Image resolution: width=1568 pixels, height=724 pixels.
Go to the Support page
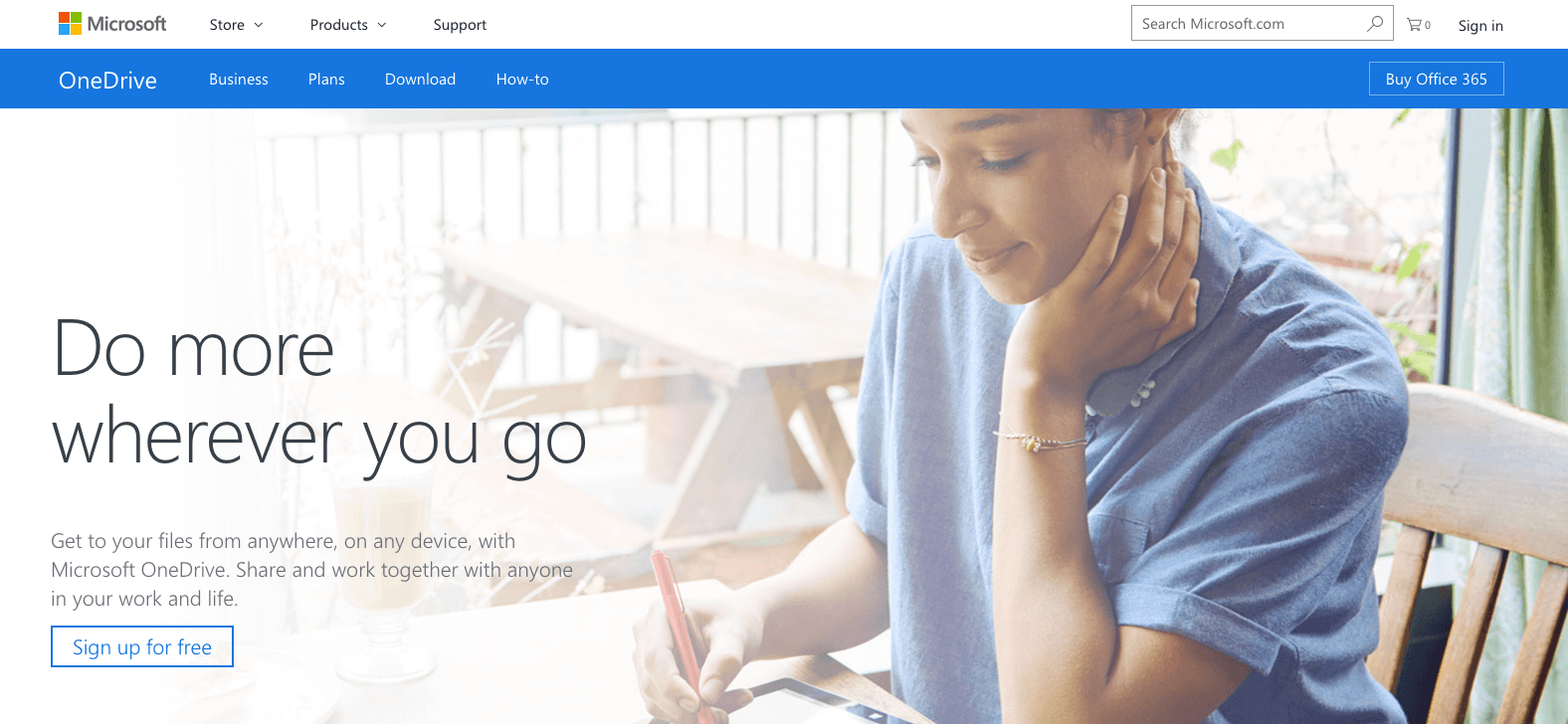pyautogui.click(x=460, y=25)
